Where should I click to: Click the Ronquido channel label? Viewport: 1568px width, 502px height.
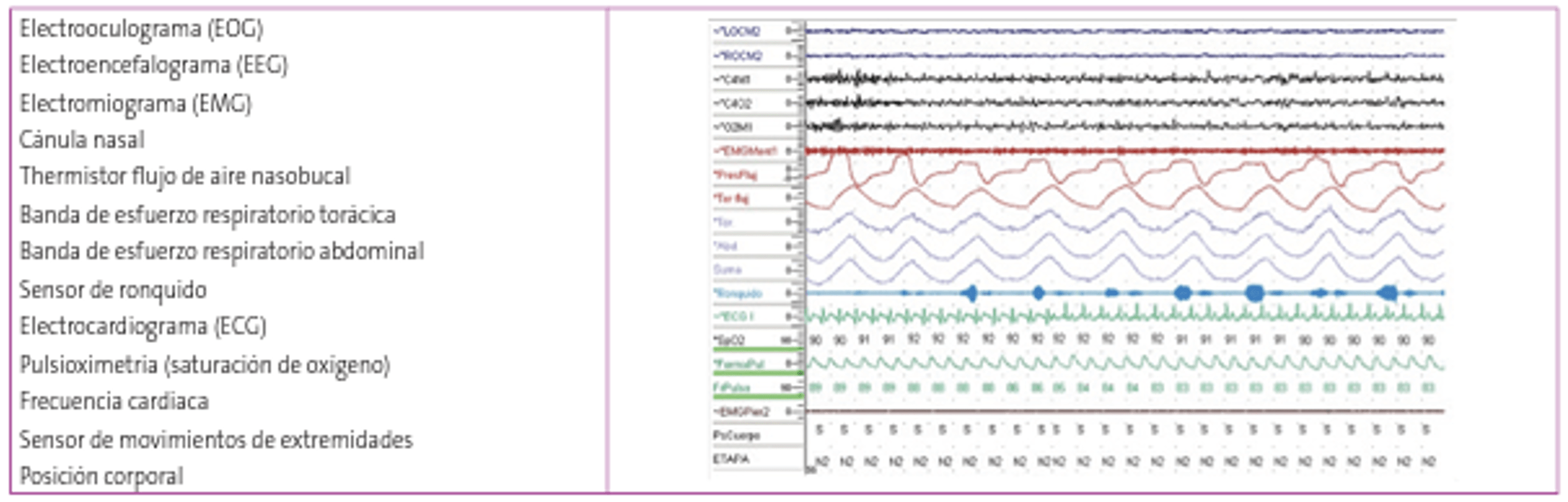(738, 294)
